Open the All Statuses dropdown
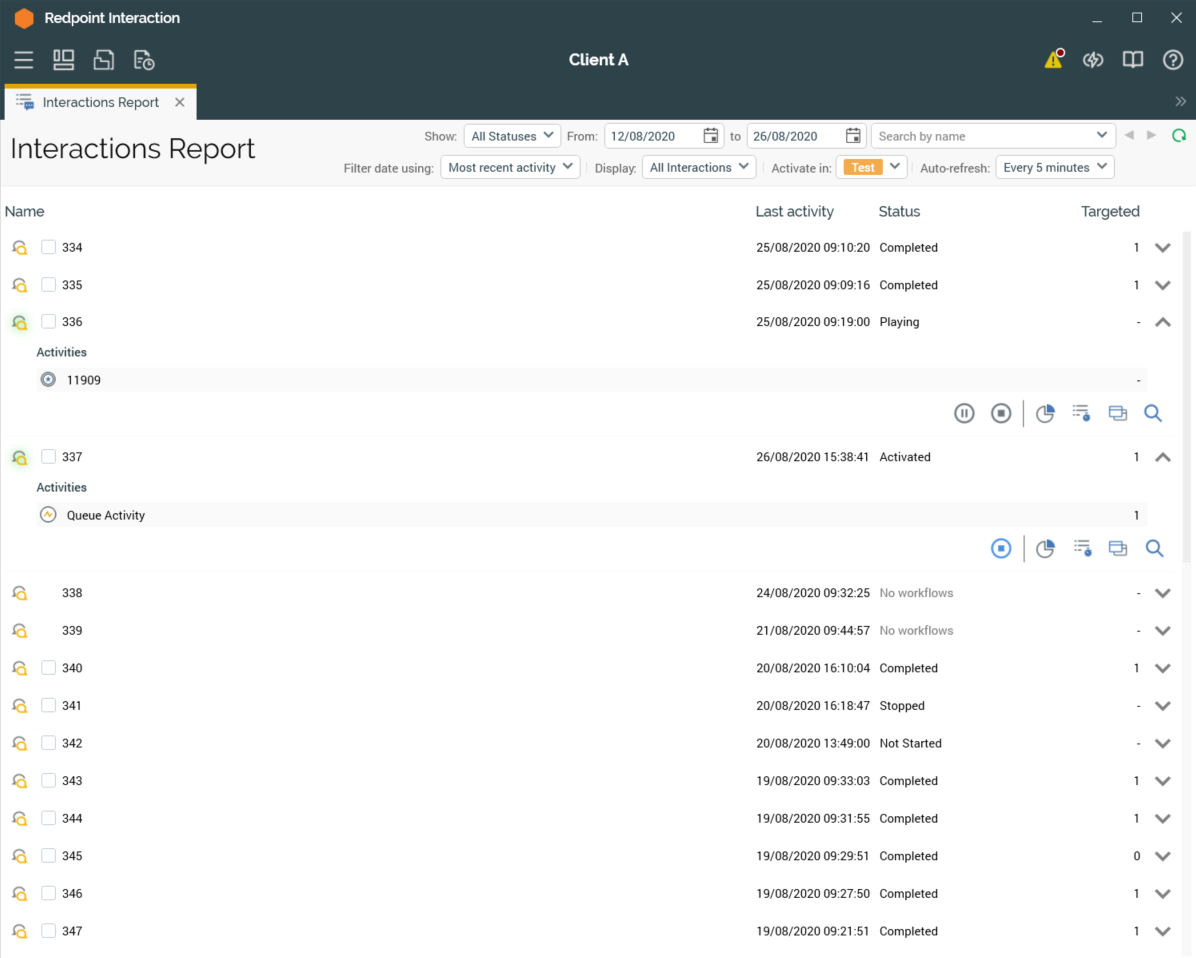The image size is (1196, 958). [x=512, y=136]
